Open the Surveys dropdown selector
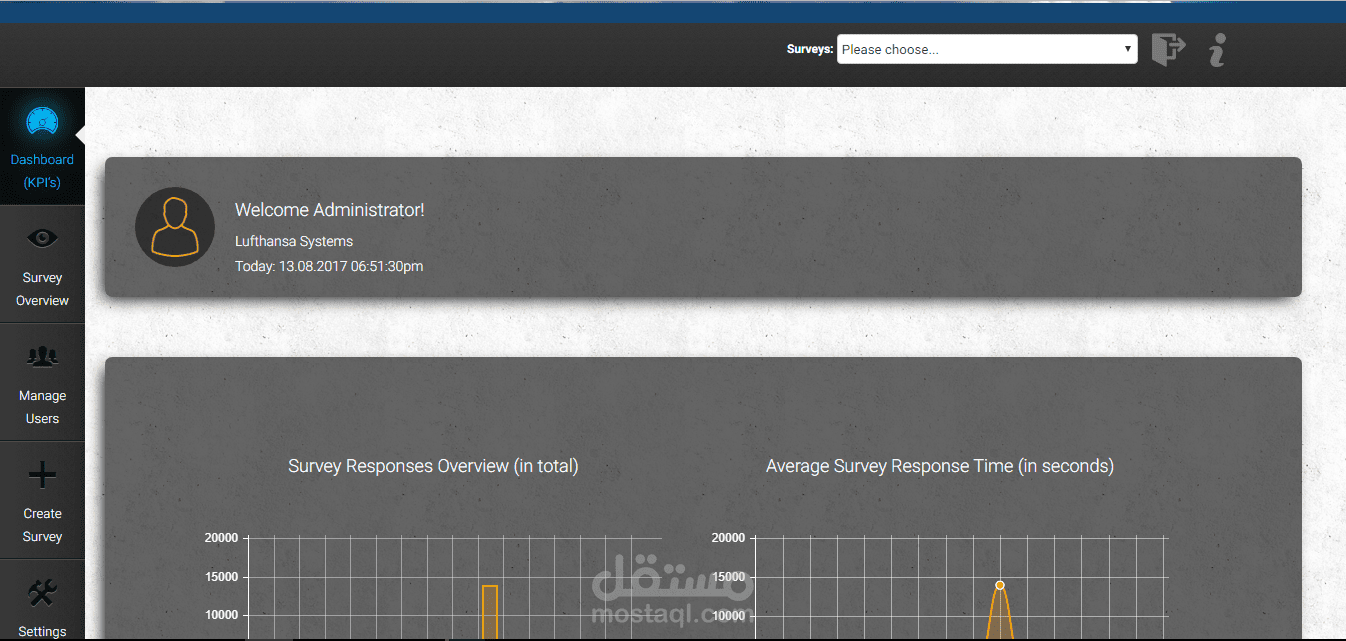1346x641 pixels. click(987, 49)
